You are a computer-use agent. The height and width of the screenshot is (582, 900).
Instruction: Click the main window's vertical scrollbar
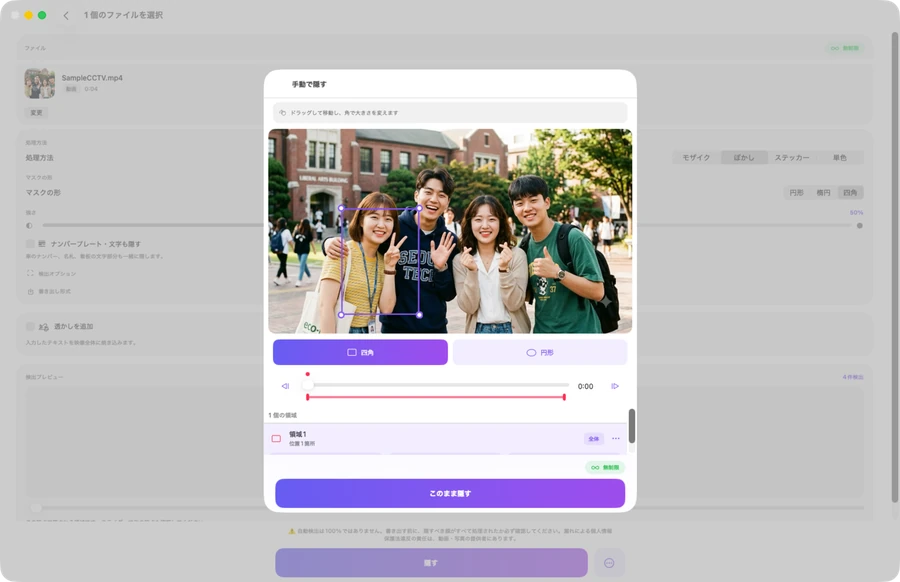pos(896,267)
